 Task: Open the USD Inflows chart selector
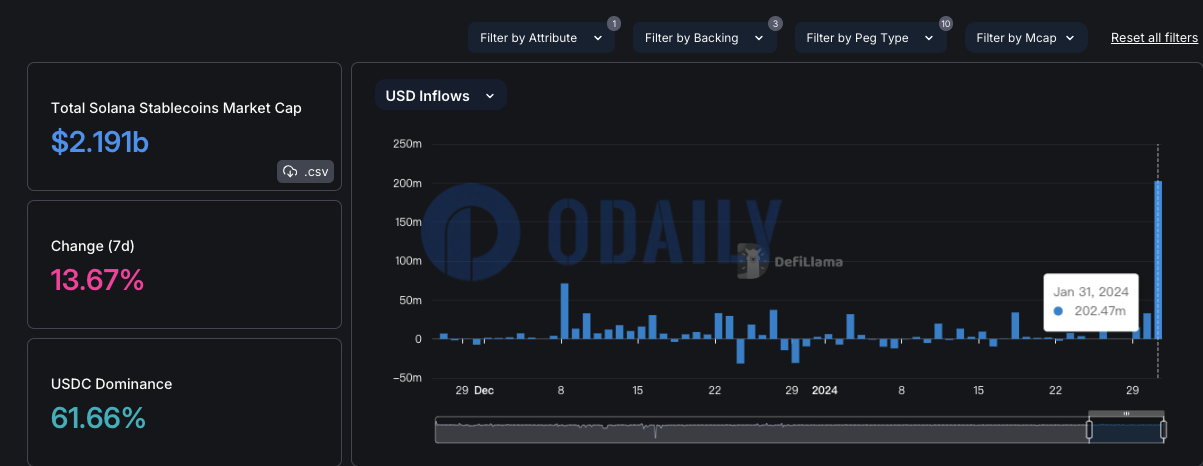click(x=440, y=96)
